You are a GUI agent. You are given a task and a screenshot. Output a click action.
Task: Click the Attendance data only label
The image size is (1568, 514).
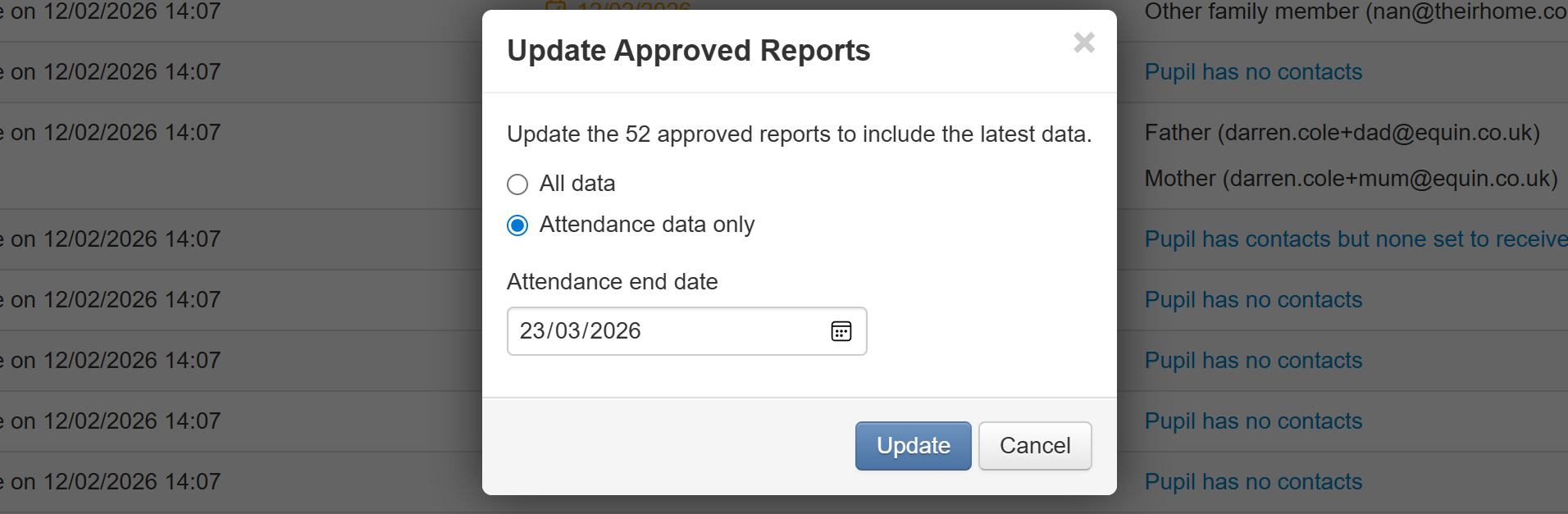[646, 225]
